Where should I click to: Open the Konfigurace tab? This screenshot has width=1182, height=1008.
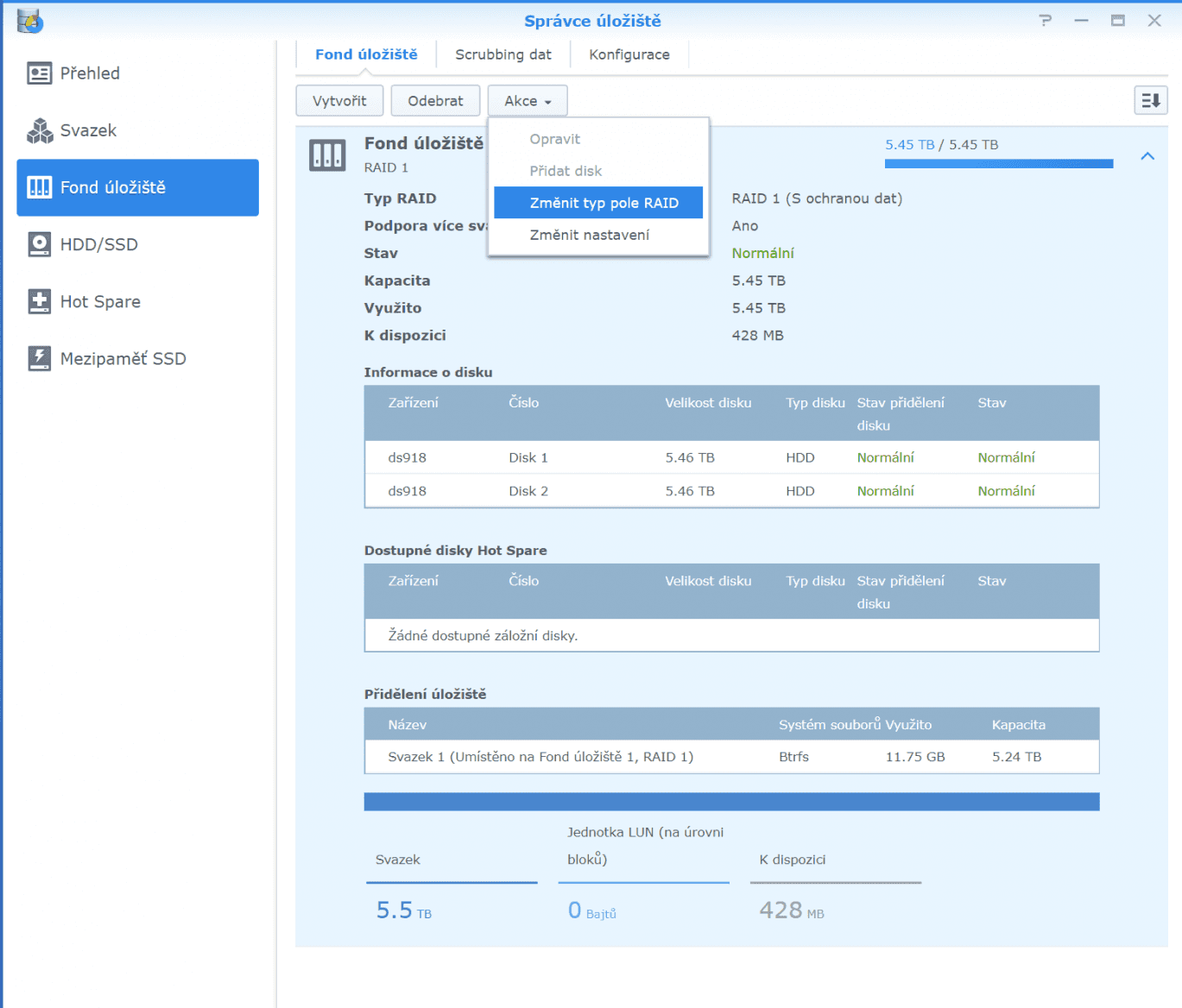click(629, 54)
